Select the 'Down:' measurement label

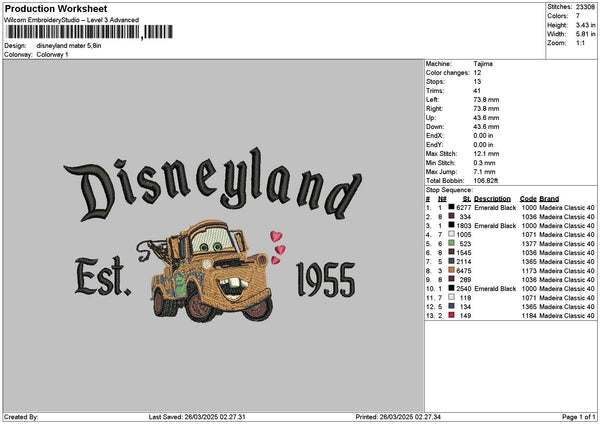(x=435, y=127)
